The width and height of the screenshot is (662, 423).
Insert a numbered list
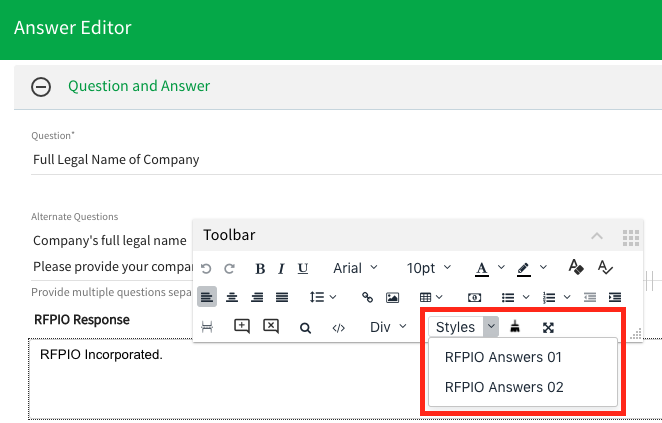click(x=549, y=298)
